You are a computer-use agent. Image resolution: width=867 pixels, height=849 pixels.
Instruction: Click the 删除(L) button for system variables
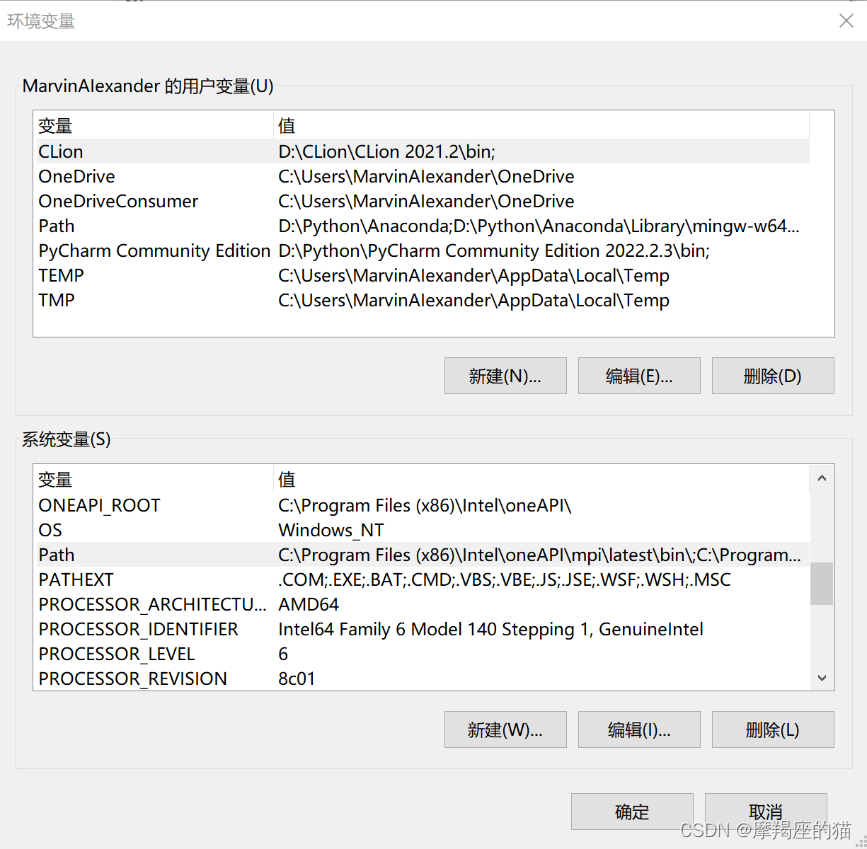click(771, 729)
